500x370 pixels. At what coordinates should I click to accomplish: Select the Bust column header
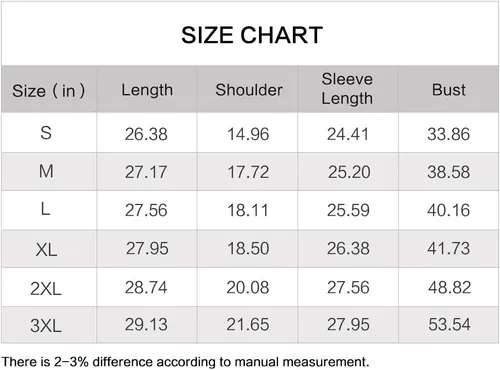coord(449,90)
